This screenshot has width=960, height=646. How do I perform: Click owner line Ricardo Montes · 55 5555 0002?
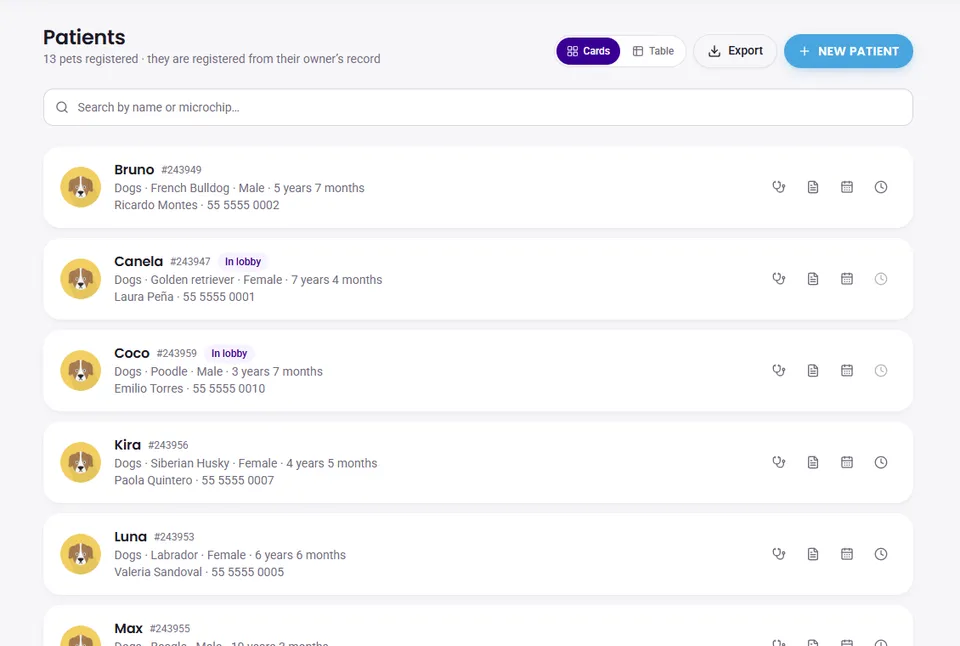pyautogui.click(x=197, y=205)
